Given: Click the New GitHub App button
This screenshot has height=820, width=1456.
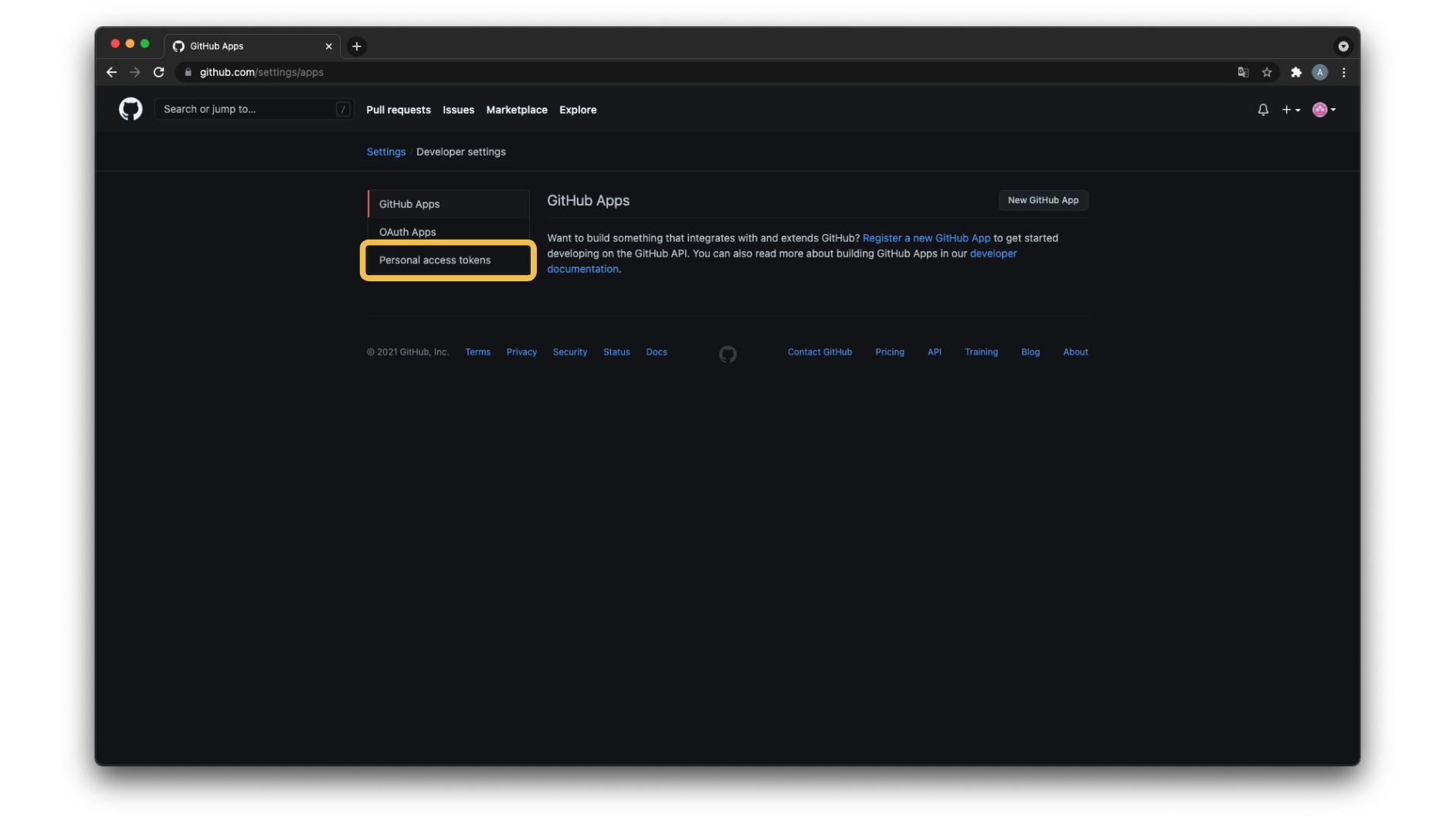Looking at the screenshot, I should (1043, 200).
